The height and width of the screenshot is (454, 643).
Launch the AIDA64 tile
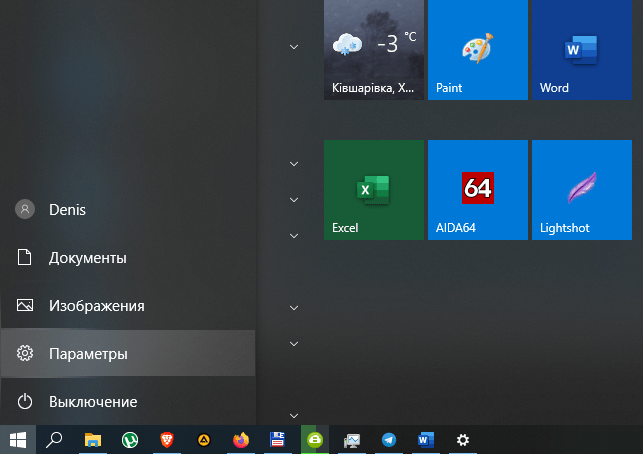tap(478, 190)
